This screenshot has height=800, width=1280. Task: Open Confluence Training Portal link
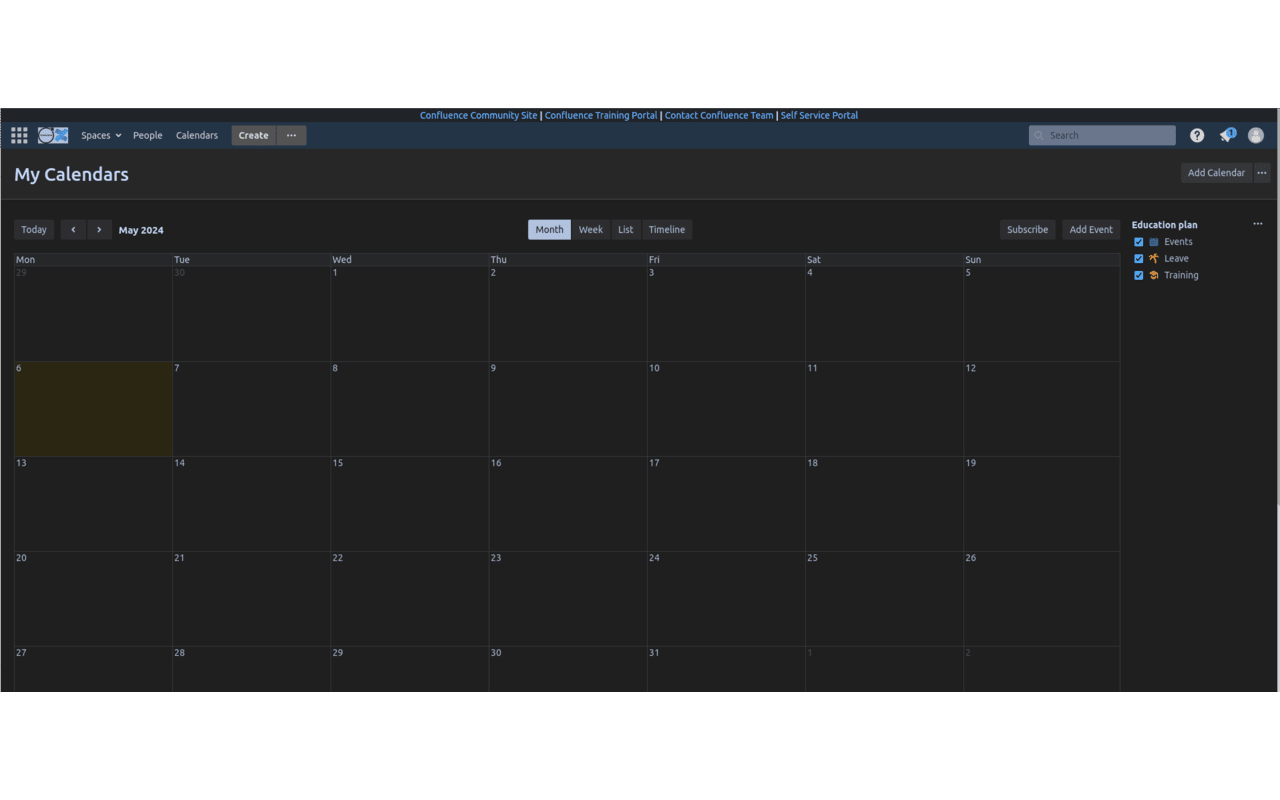tap(601, 115)
